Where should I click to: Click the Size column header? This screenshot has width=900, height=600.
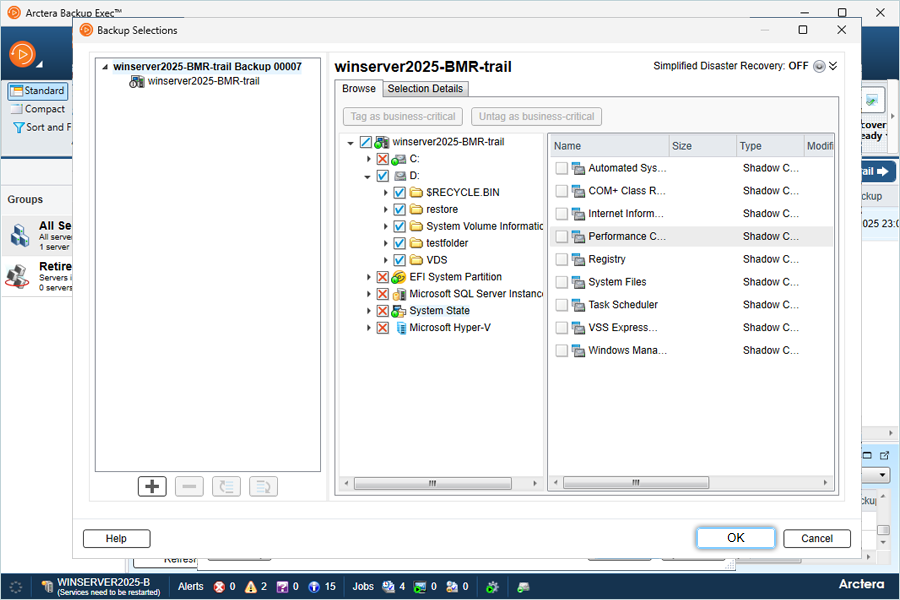click(703, 146)
